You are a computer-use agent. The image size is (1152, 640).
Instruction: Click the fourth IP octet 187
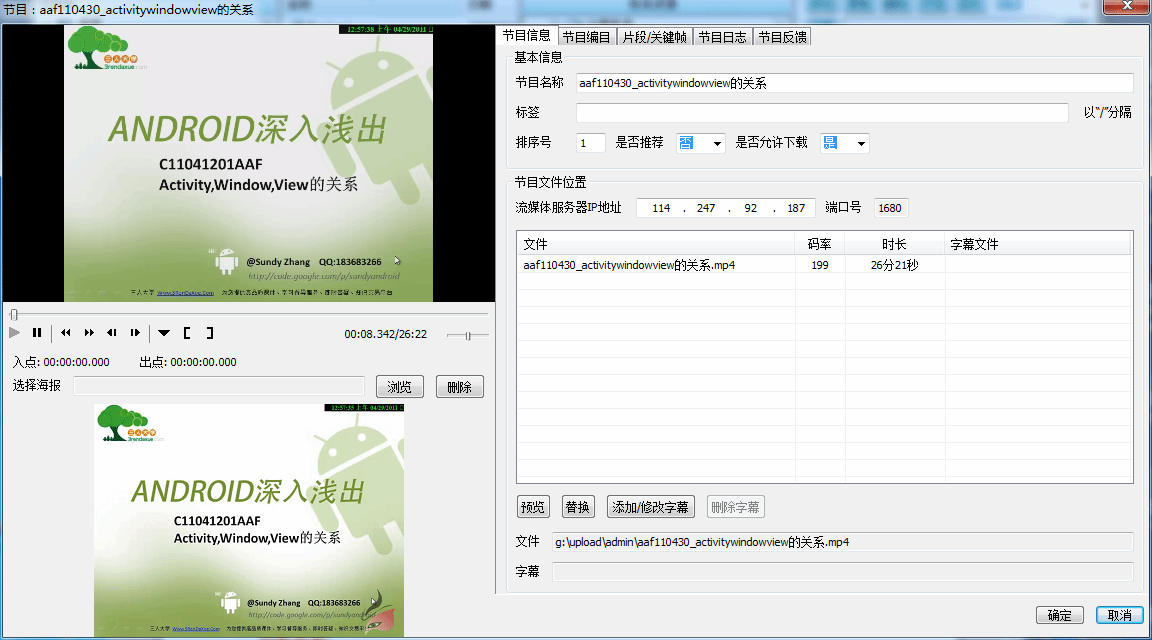coord(796,208)
